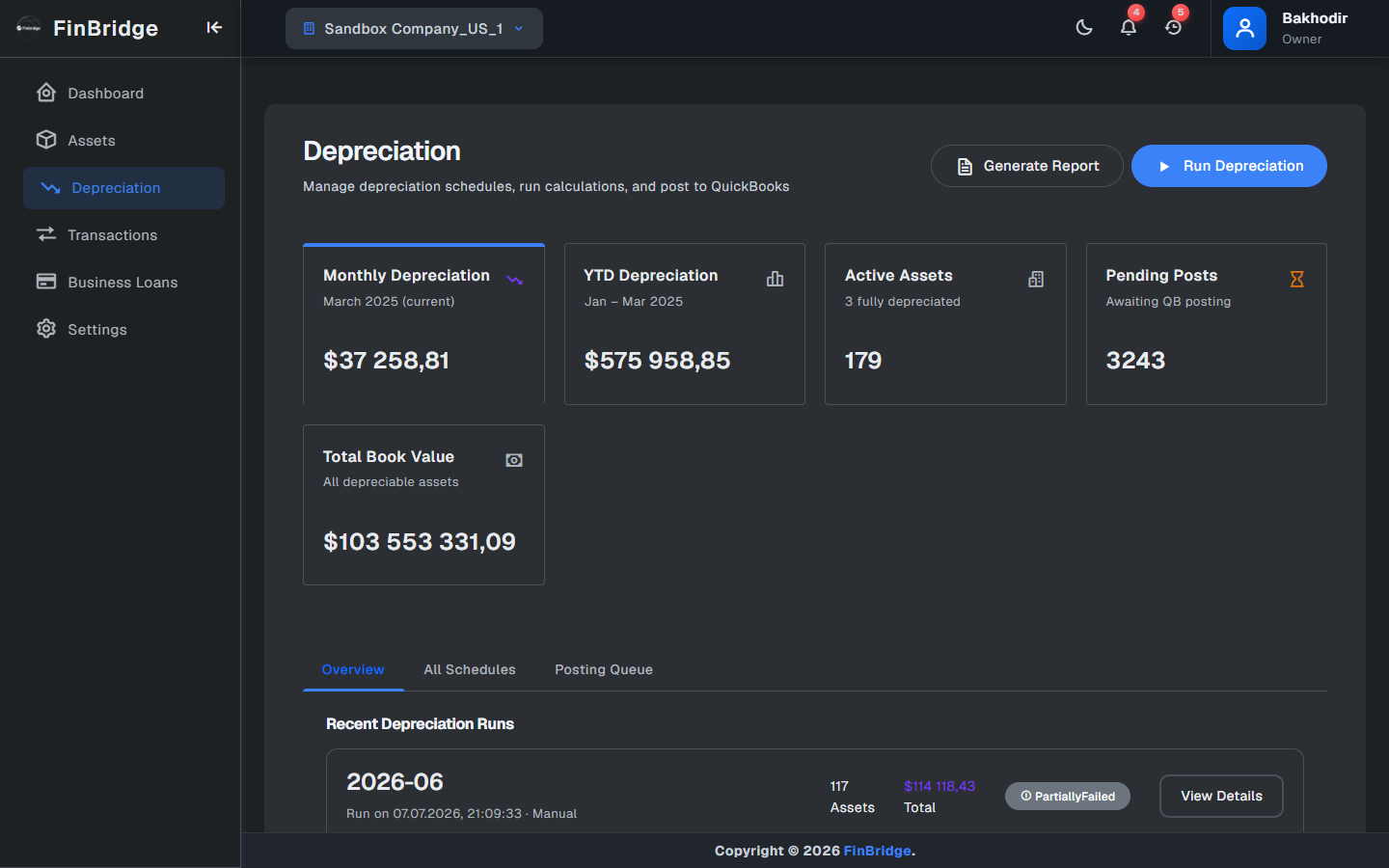
Task: Click the Run Depreciation button
Action: [1229, 166]
